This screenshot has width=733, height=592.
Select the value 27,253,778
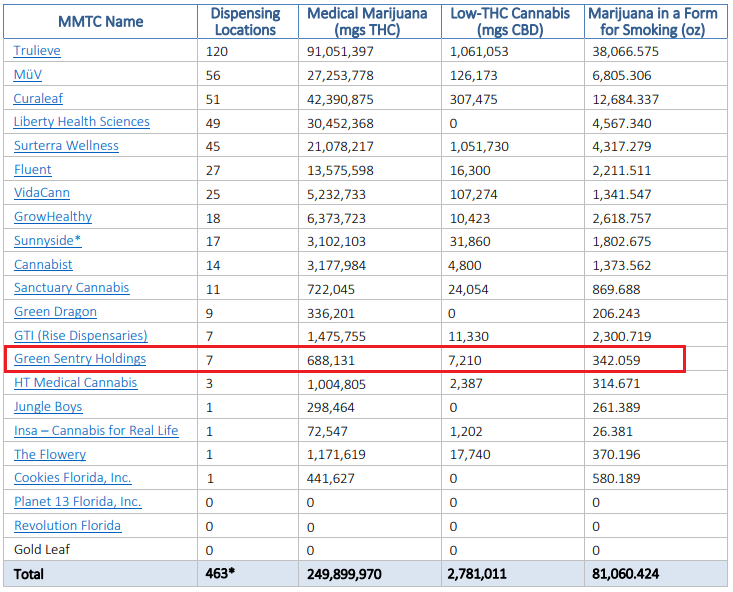click(340, 75)
